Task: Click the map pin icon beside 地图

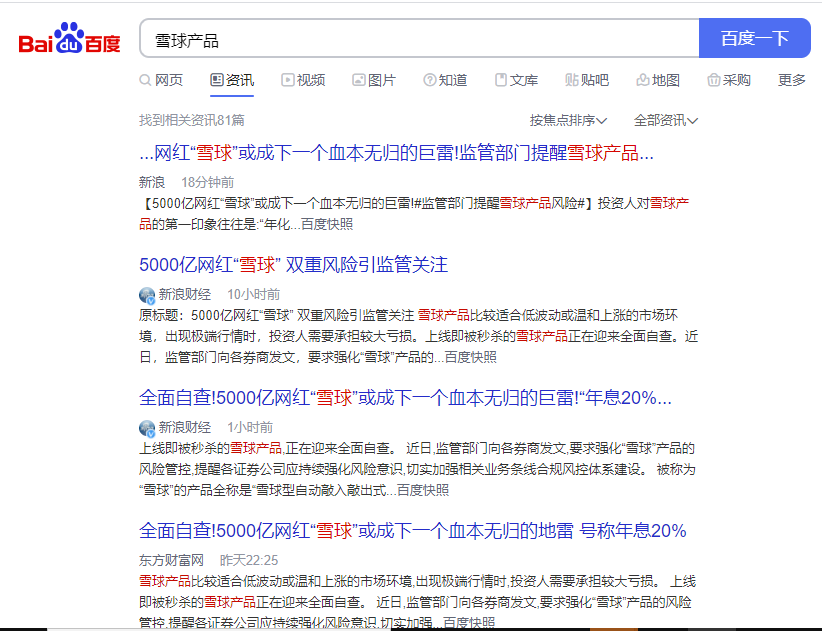Action: (643, 80)
